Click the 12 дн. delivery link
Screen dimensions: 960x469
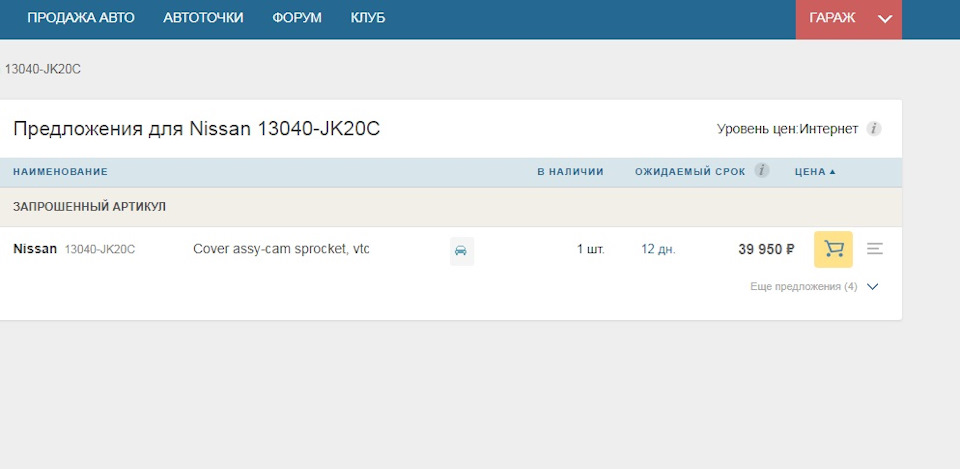click(x=658, y=250)
